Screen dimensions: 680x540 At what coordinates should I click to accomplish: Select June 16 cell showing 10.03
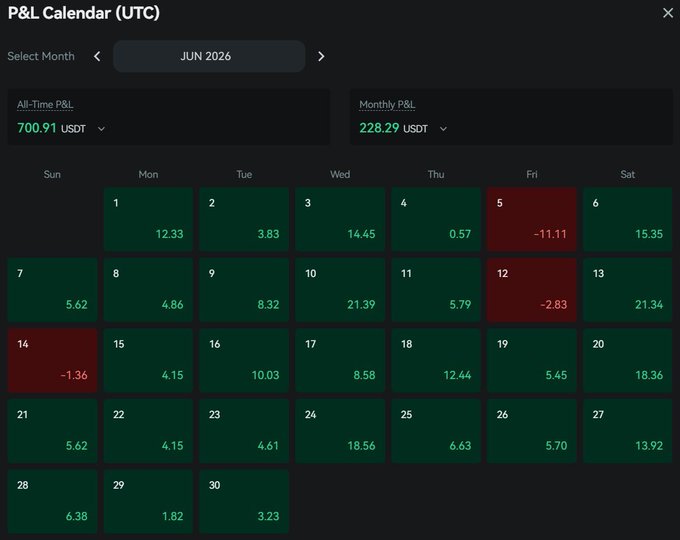[244, 360]
